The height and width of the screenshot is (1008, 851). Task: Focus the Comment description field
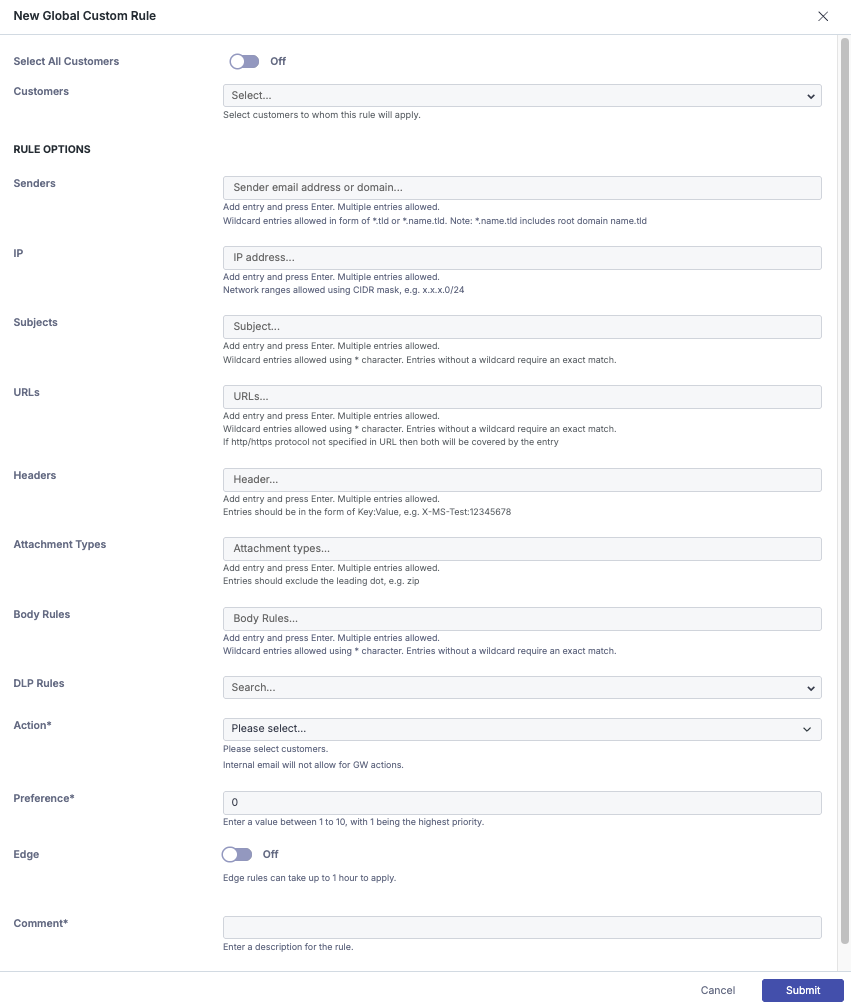[x=520, y=928]
